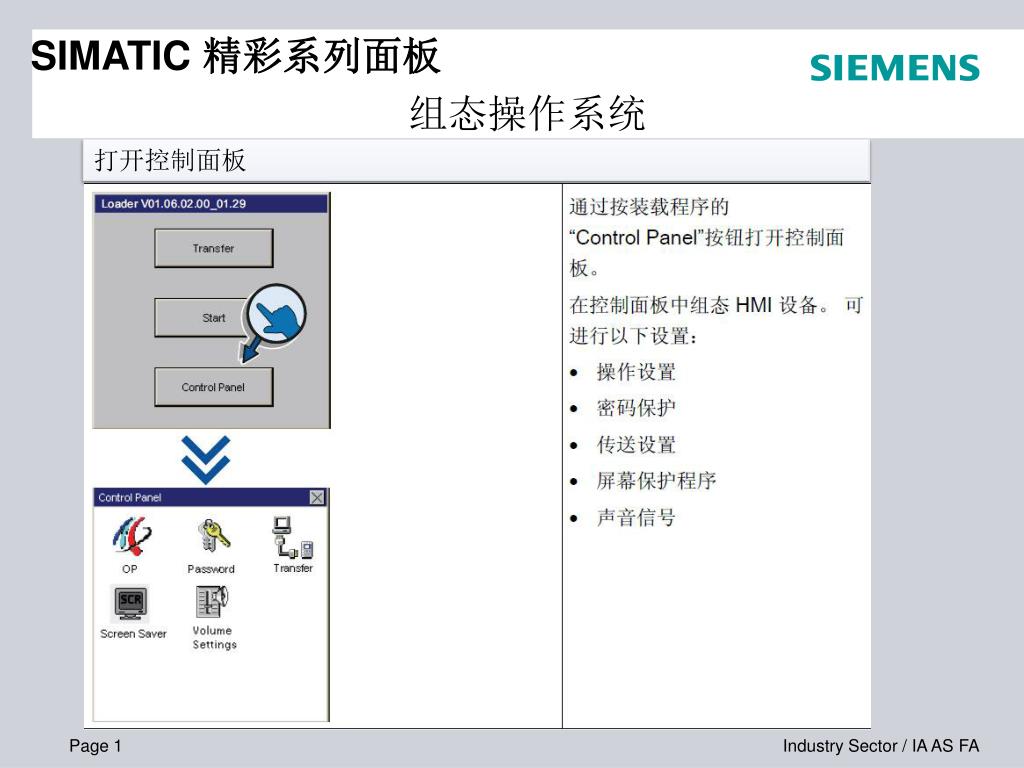The image size is (1024, 768).
Task: Click the bullet text 声音信号
Action: click(635, 518)
